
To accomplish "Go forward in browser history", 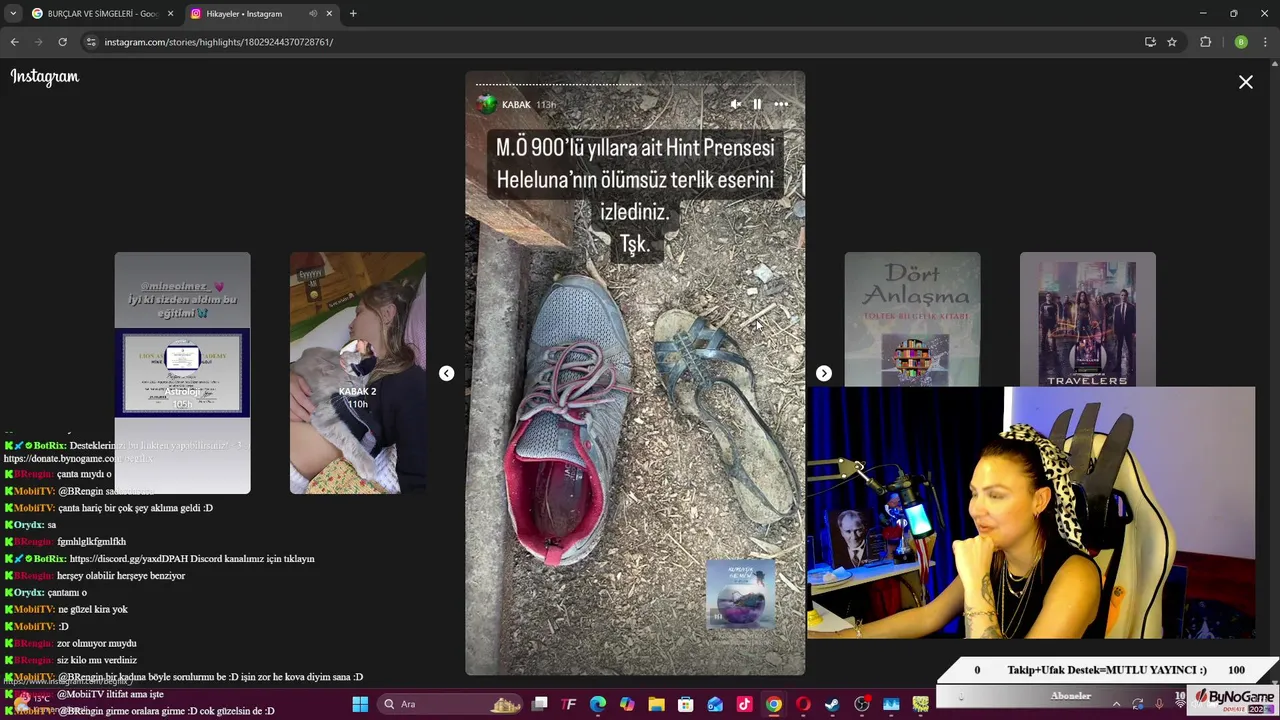I will click(39, 42).
